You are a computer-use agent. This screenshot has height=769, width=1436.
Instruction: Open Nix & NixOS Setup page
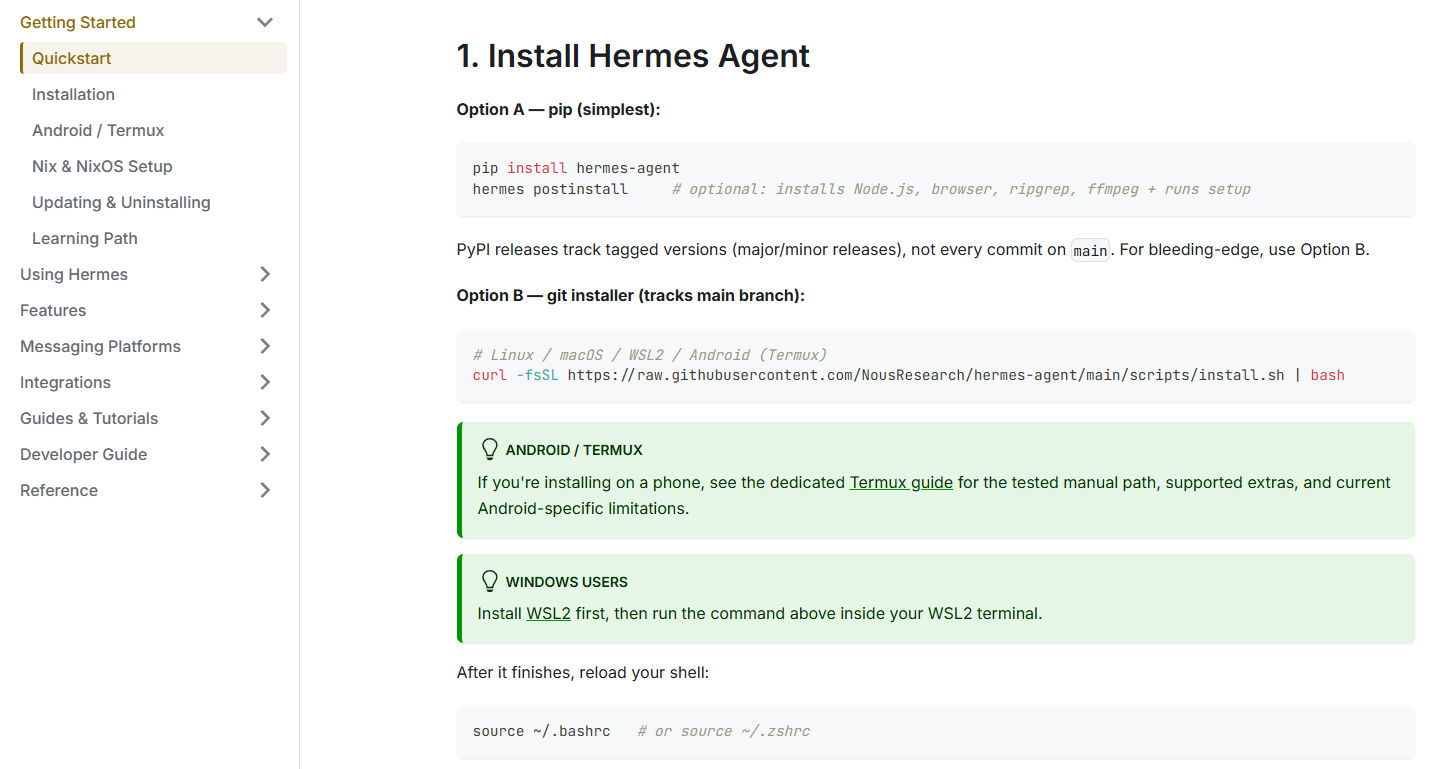click(102, 166)
